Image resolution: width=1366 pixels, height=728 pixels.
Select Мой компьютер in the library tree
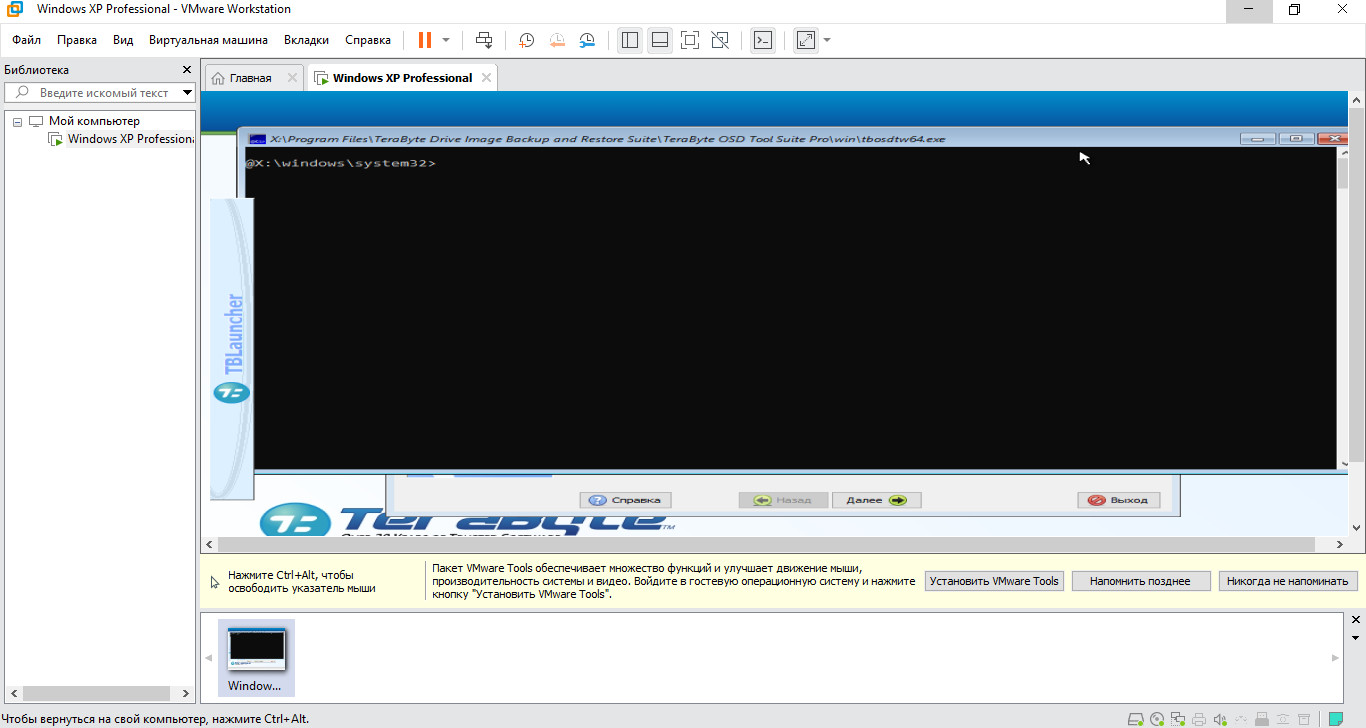tap(94, 121)
